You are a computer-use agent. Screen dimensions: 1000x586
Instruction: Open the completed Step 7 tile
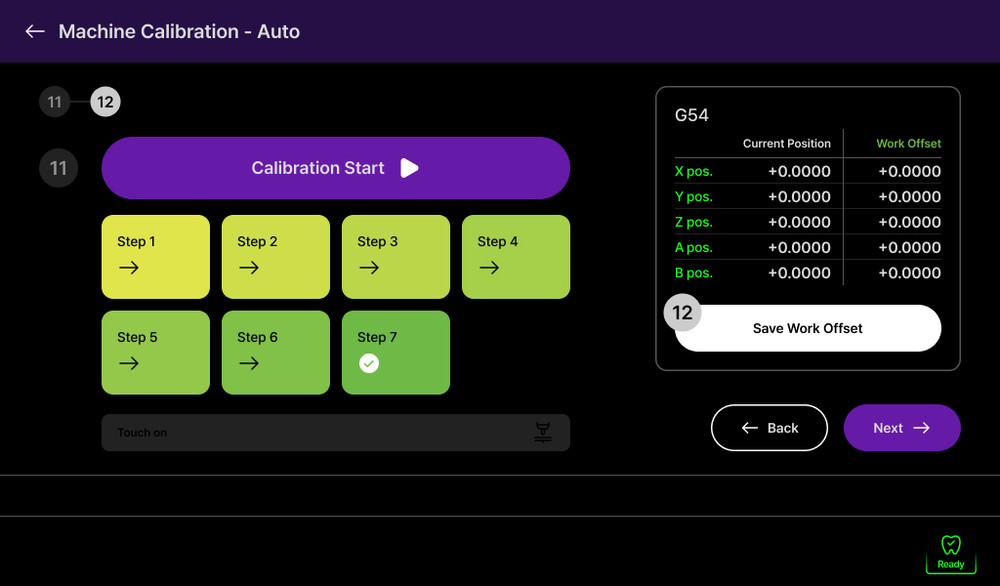(x=396, y=353)
